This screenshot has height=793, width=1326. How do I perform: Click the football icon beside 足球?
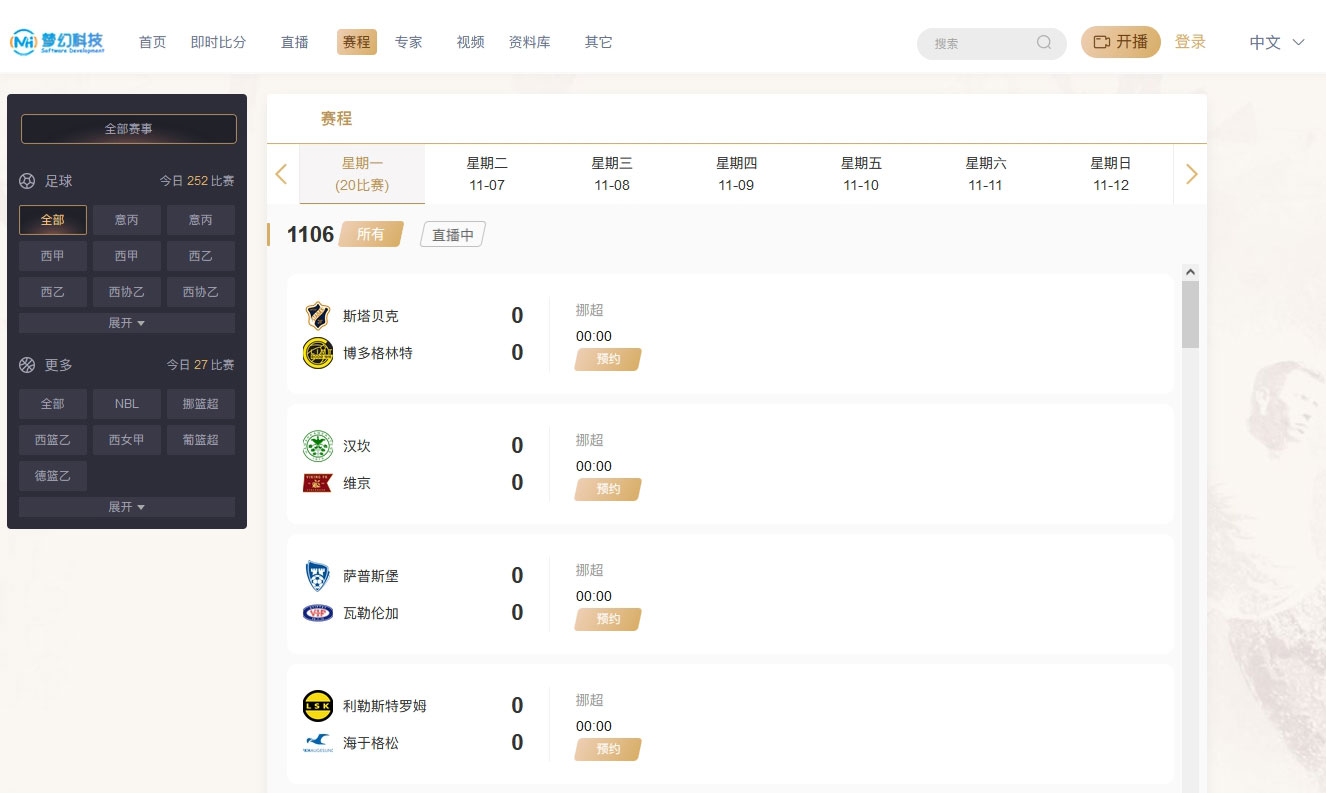click(x=27, y=181)
